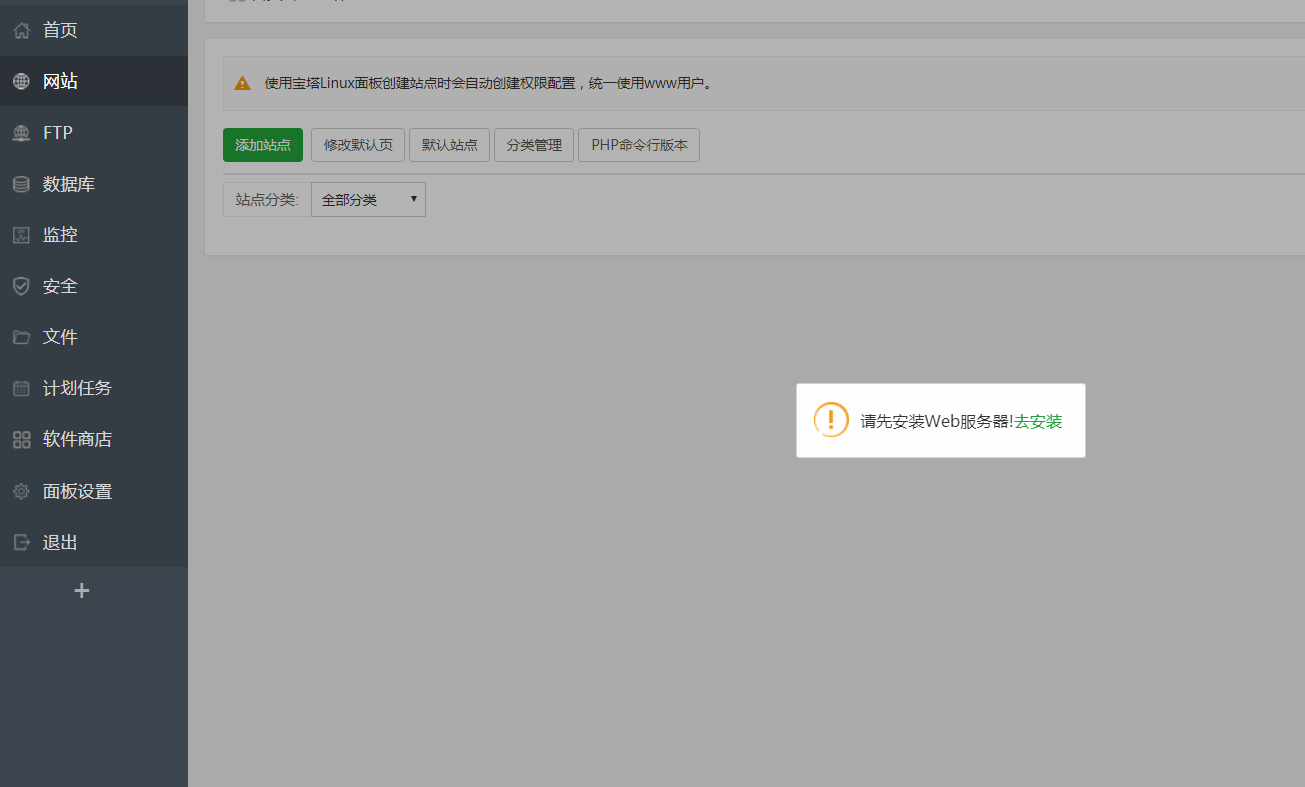Click the FTP icon in sidebar
This screenshot has height=787, width=1305.
(x=21, y=133)
